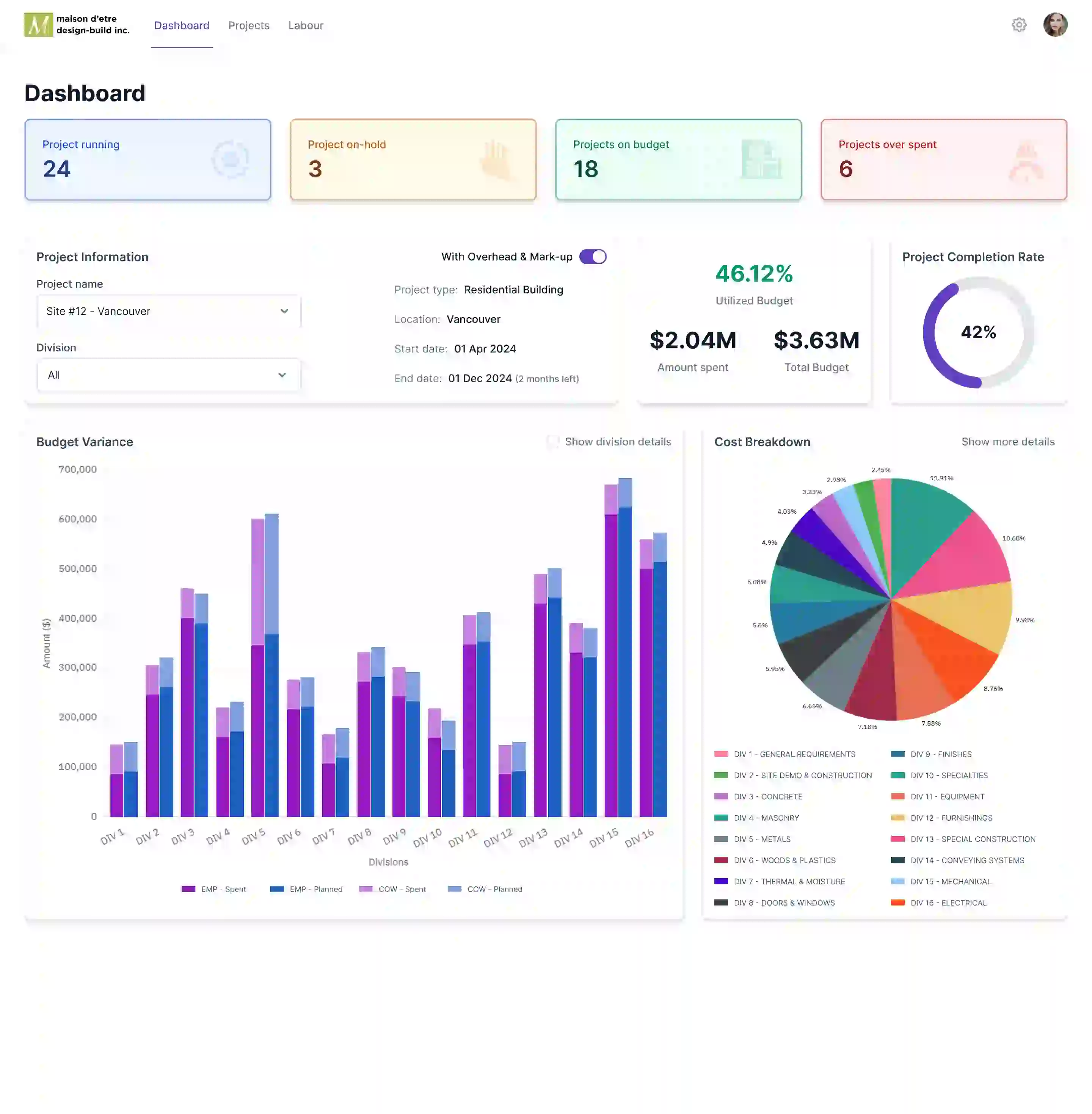Click the 42% completion rate ring
The width and height of the screenshot is (1092, 1114).
click(x=978, y=332)
